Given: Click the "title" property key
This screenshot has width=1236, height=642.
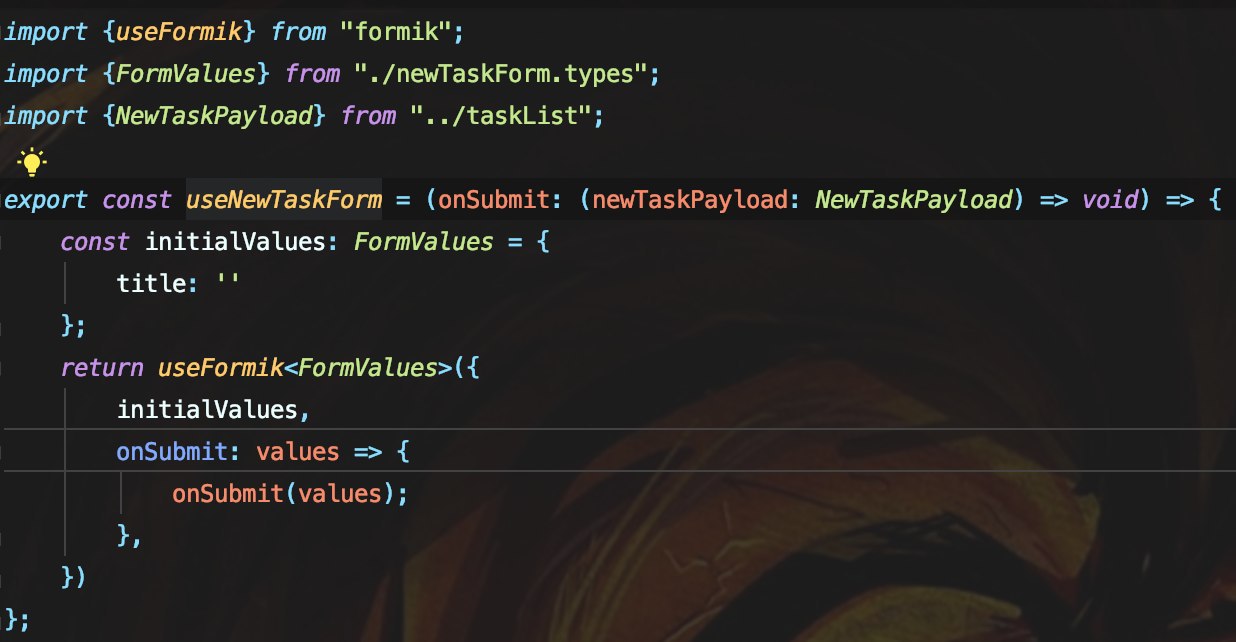Looking at the screenshot, I should coord(151,284).
